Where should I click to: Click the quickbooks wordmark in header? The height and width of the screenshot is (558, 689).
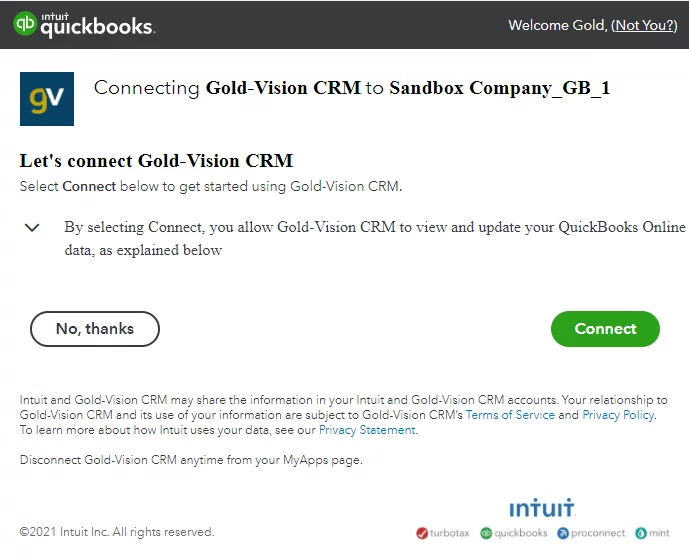tap(97, 25)
